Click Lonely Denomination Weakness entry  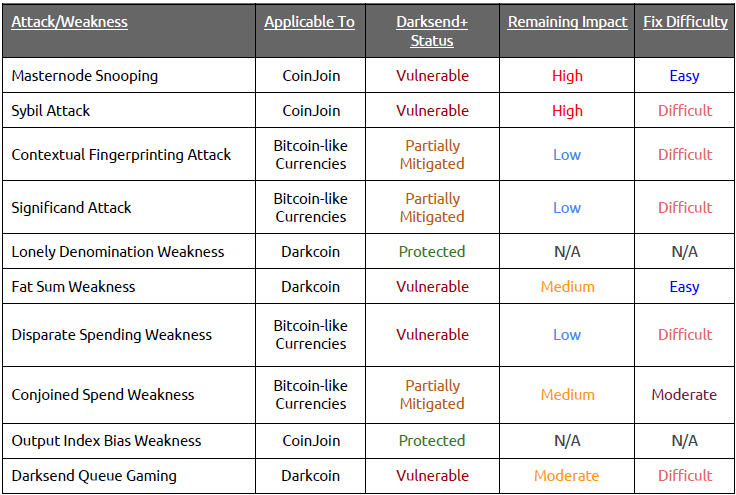118,252
